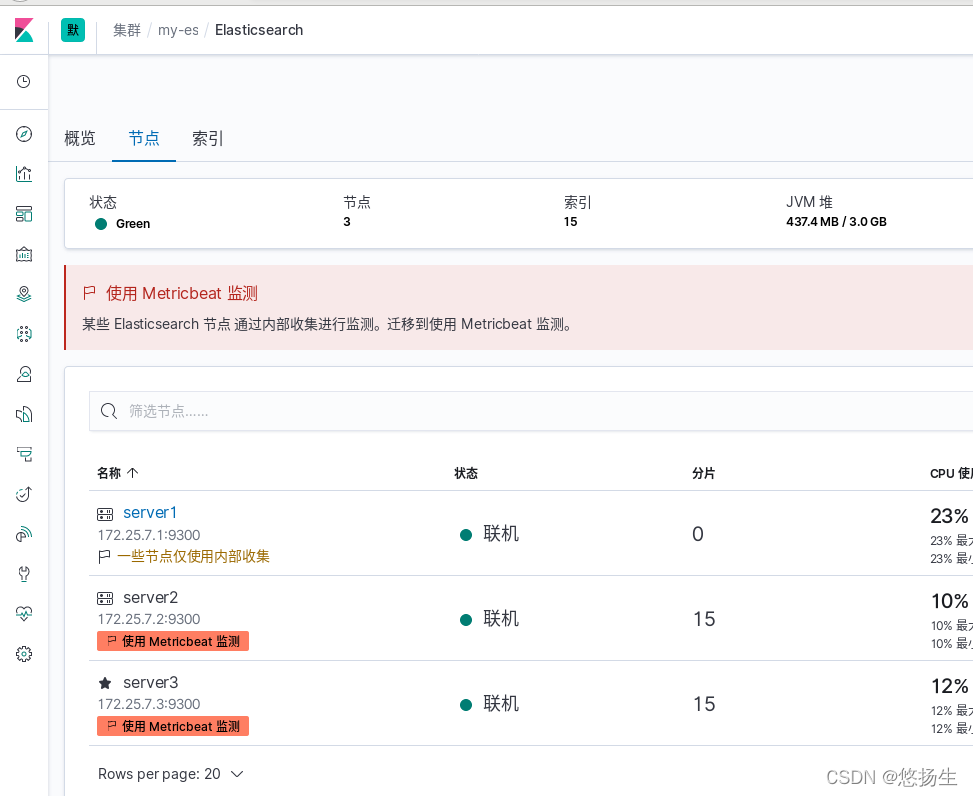The height and width of the screenshot is (796, 973).
Task: Click the server3 node name
Action: [x=151, y=682]
